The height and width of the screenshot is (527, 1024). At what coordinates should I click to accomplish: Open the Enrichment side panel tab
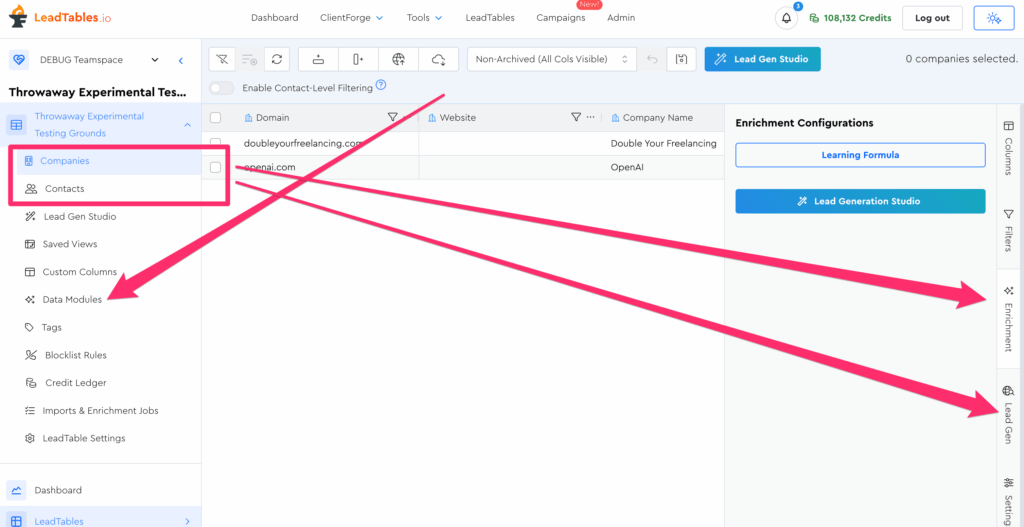click(x=1008, y=319)
